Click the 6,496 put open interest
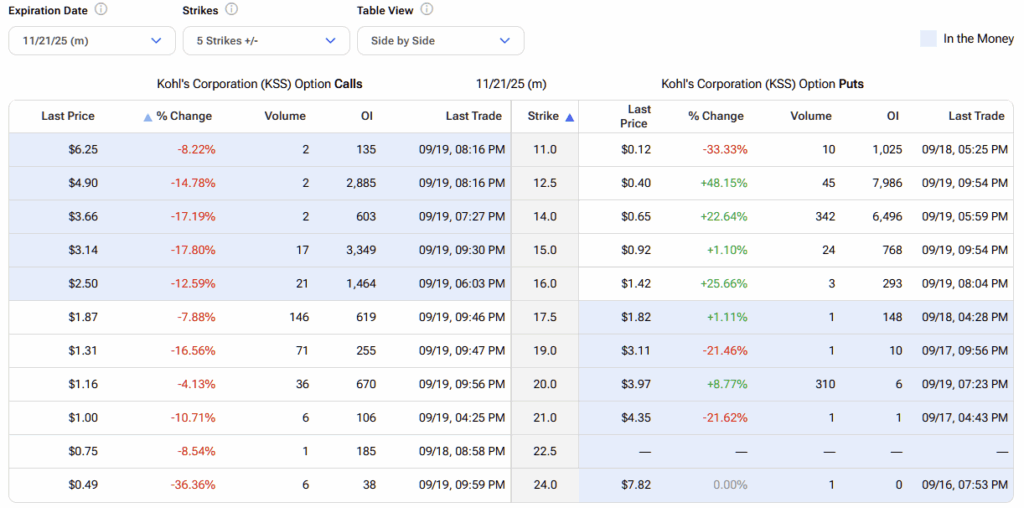 coord(888,217)
